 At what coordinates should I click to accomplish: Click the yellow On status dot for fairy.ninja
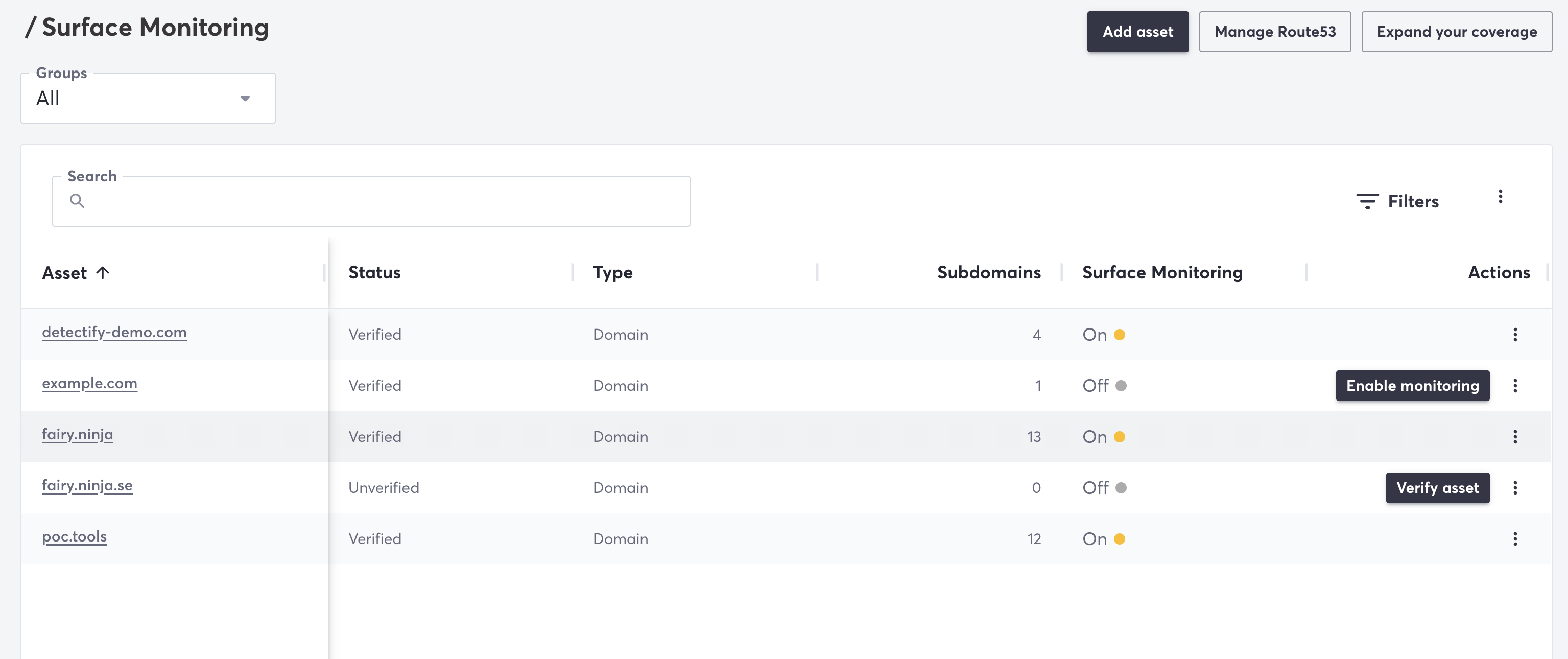coord(1119,437)
